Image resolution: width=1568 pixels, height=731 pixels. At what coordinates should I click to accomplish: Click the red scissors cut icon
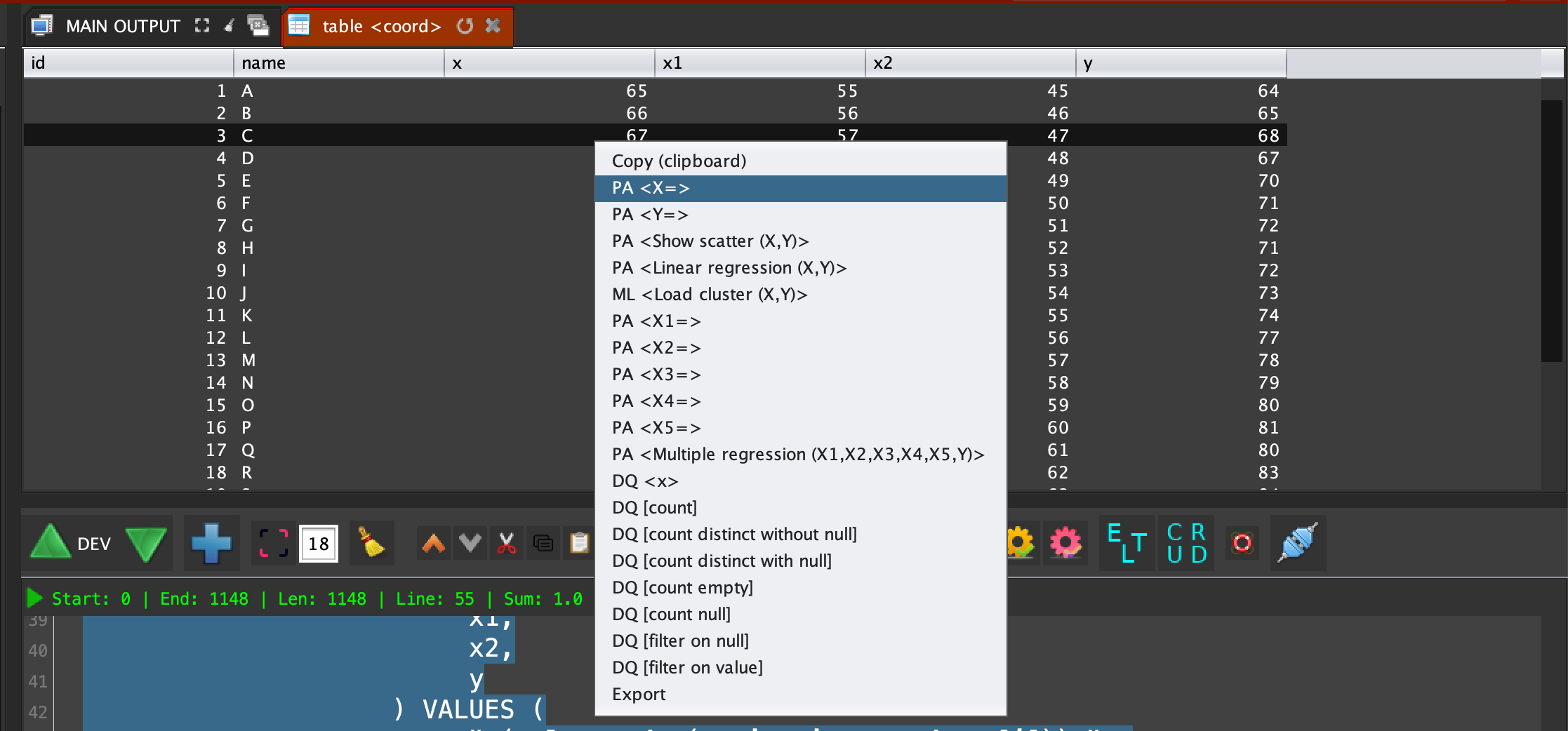[506, 543]
